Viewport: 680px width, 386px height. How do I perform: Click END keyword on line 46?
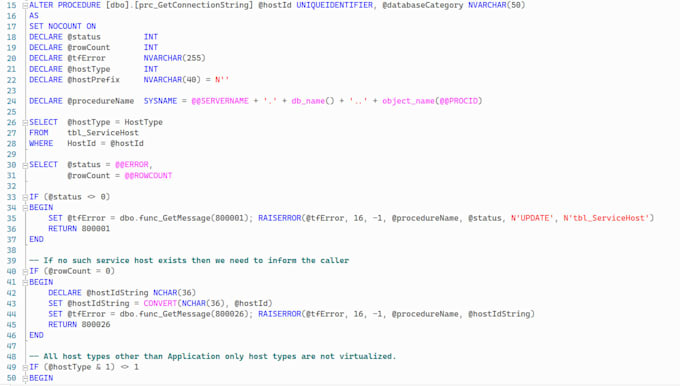[x=36, y=335]
